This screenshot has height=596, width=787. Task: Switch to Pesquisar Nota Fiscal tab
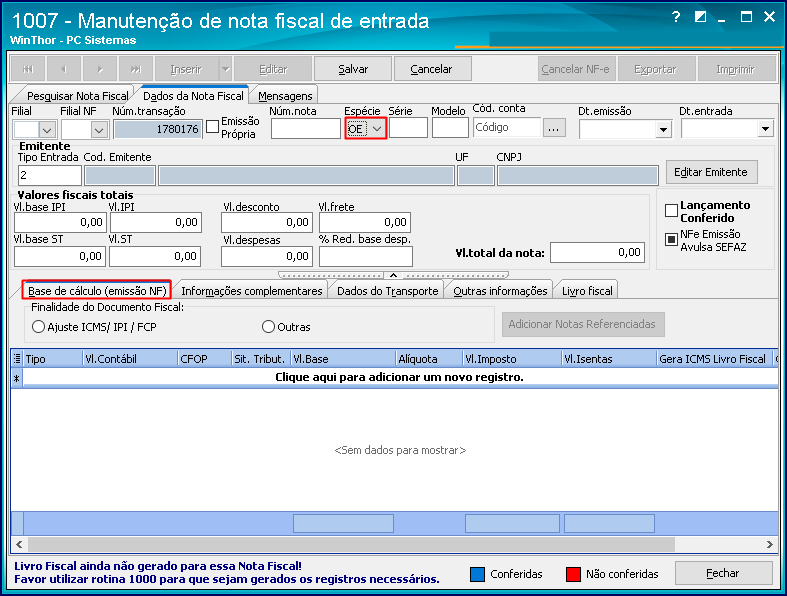coord(77,96)
